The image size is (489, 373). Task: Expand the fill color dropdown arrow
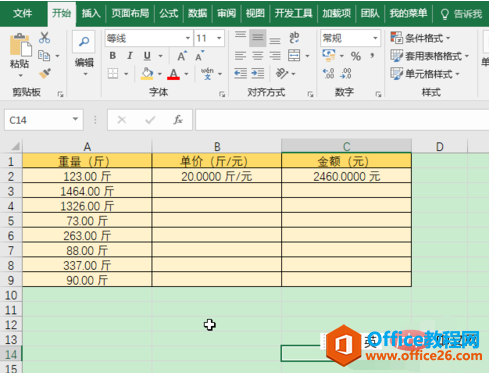click(160, 74)
